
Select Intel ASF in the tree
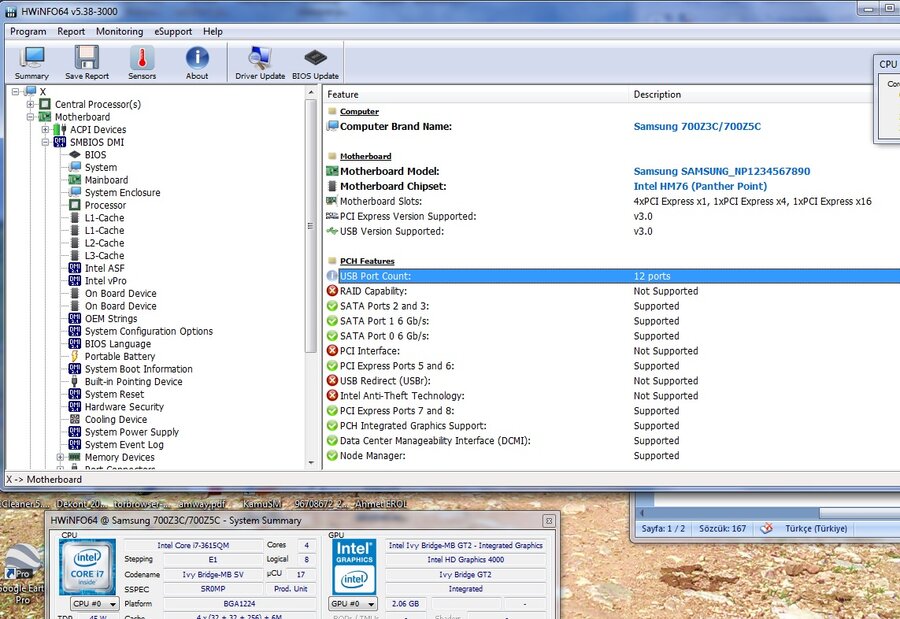tap(104, 269)
